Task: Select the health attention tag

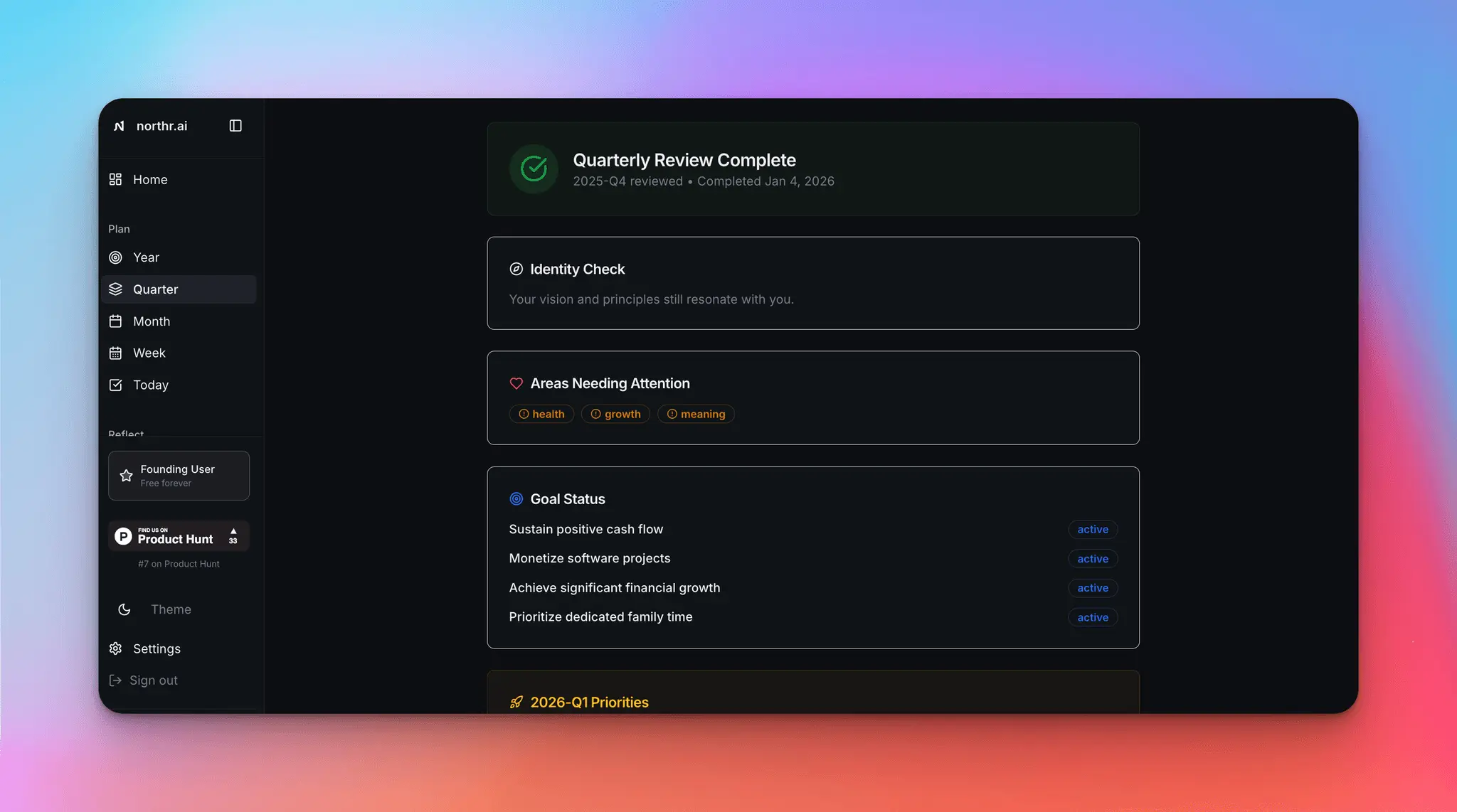Action: (541, 414)
